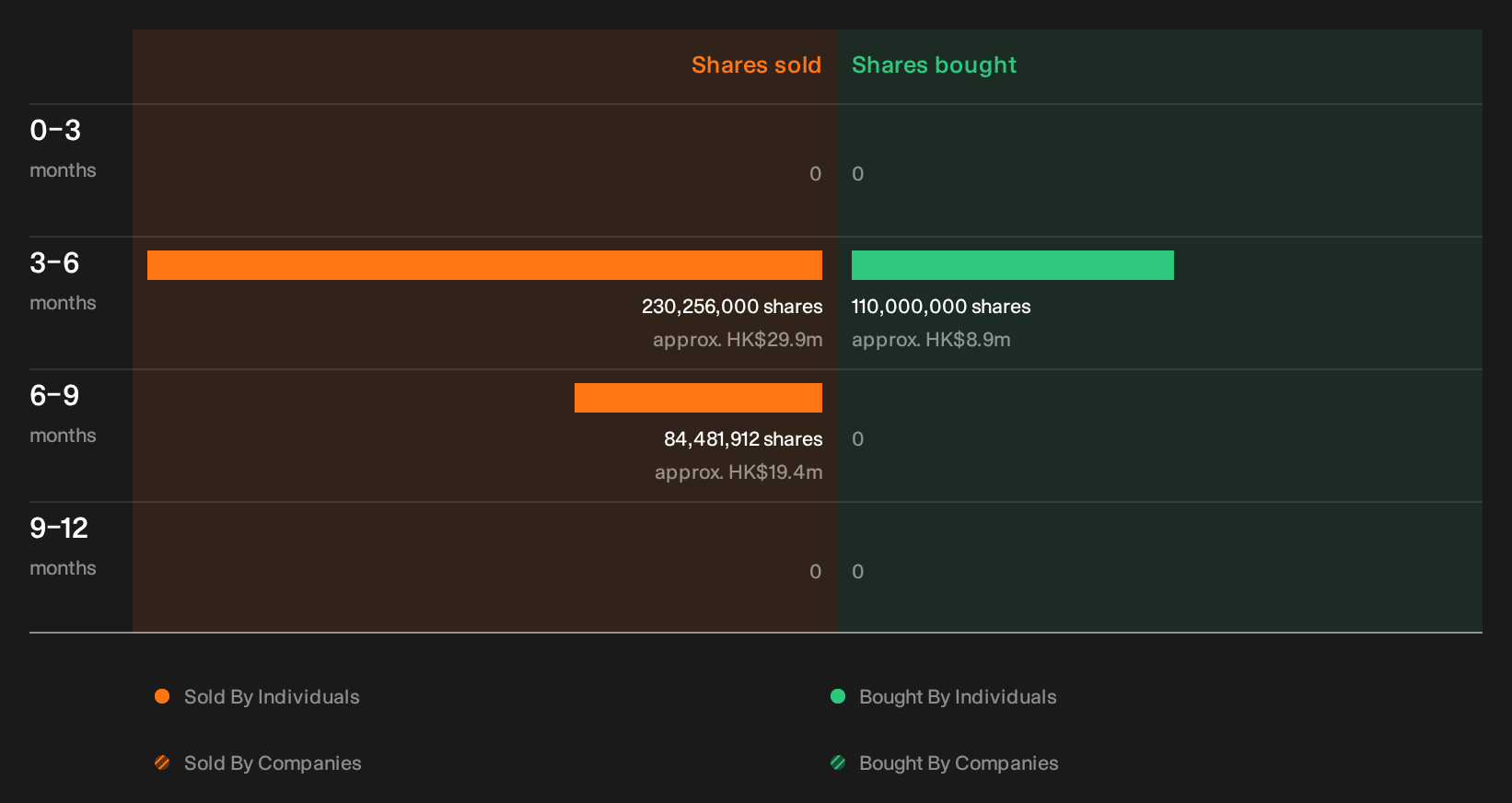Select the 3-6 months green bought bar
1512x803 pixels.
[1013, 265]
